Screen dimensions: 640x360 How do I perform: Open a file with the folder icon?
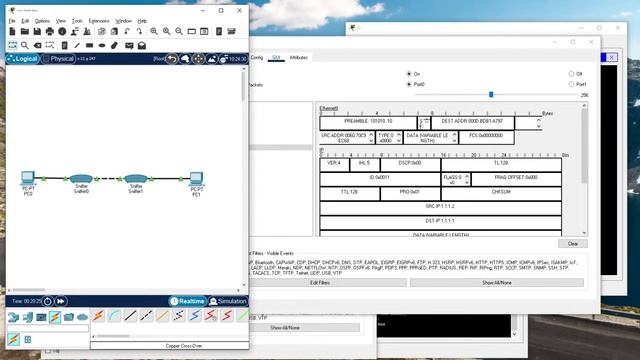pyautogui.click(x=24, y=31)
